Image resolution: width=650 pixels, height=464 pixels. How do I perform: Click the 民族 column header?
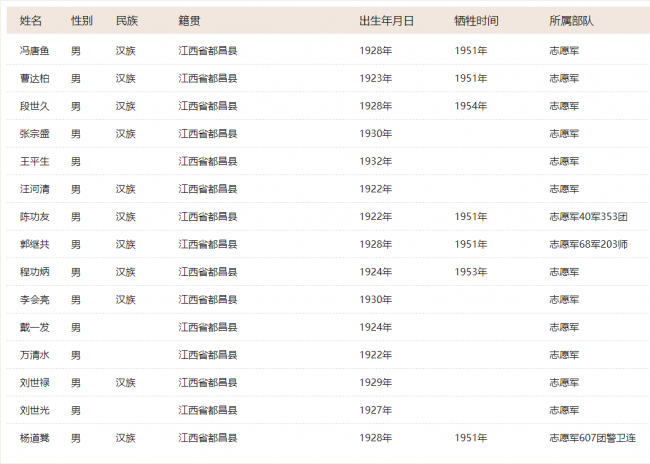pos(127,20)
